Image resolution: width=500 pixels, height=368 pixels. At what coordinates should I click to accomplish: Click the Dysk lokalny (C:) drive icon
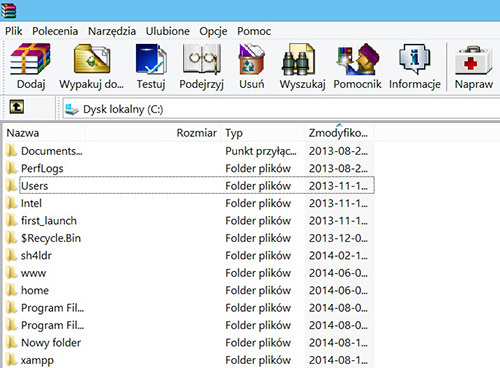pyautogui.click(x=71, y=109)
